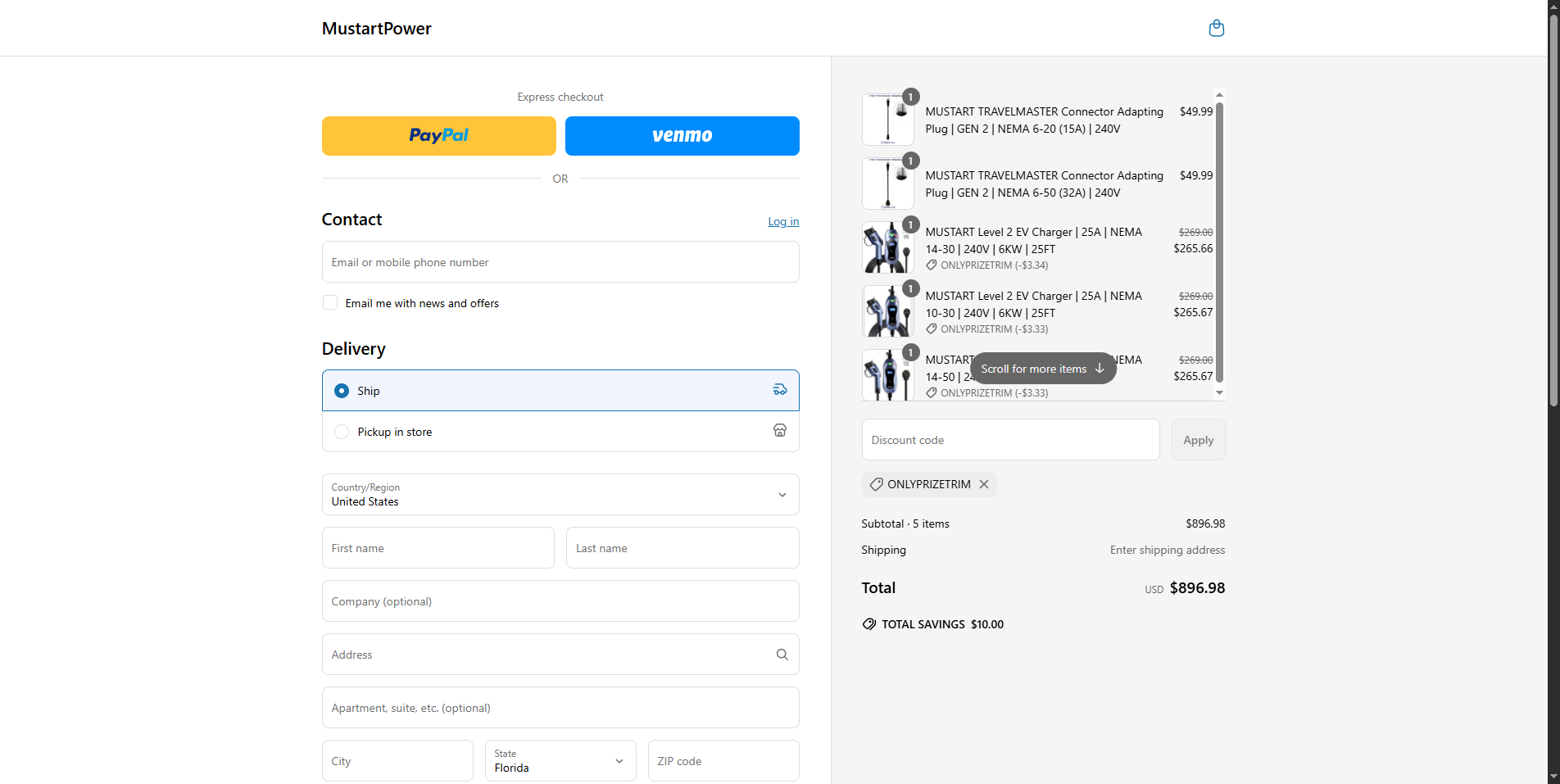This screenshot has height=784, width=1560.
Task: Click the NEMA 14-50 EV charger thumbnail
Action: 888,375
